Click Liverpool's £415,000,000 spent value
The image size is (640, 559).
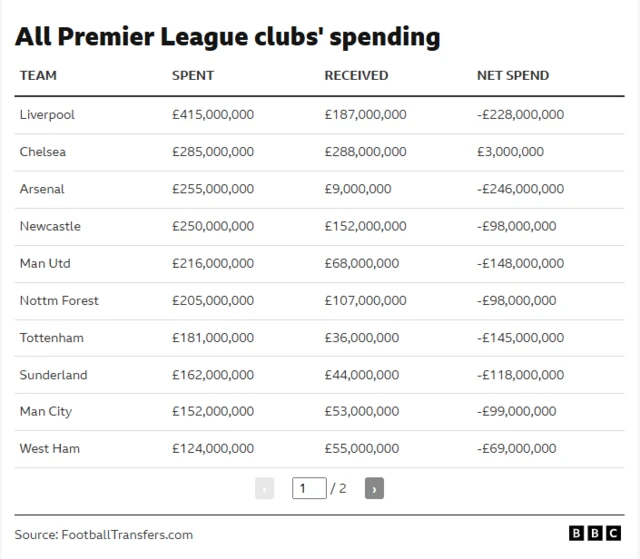213,115
